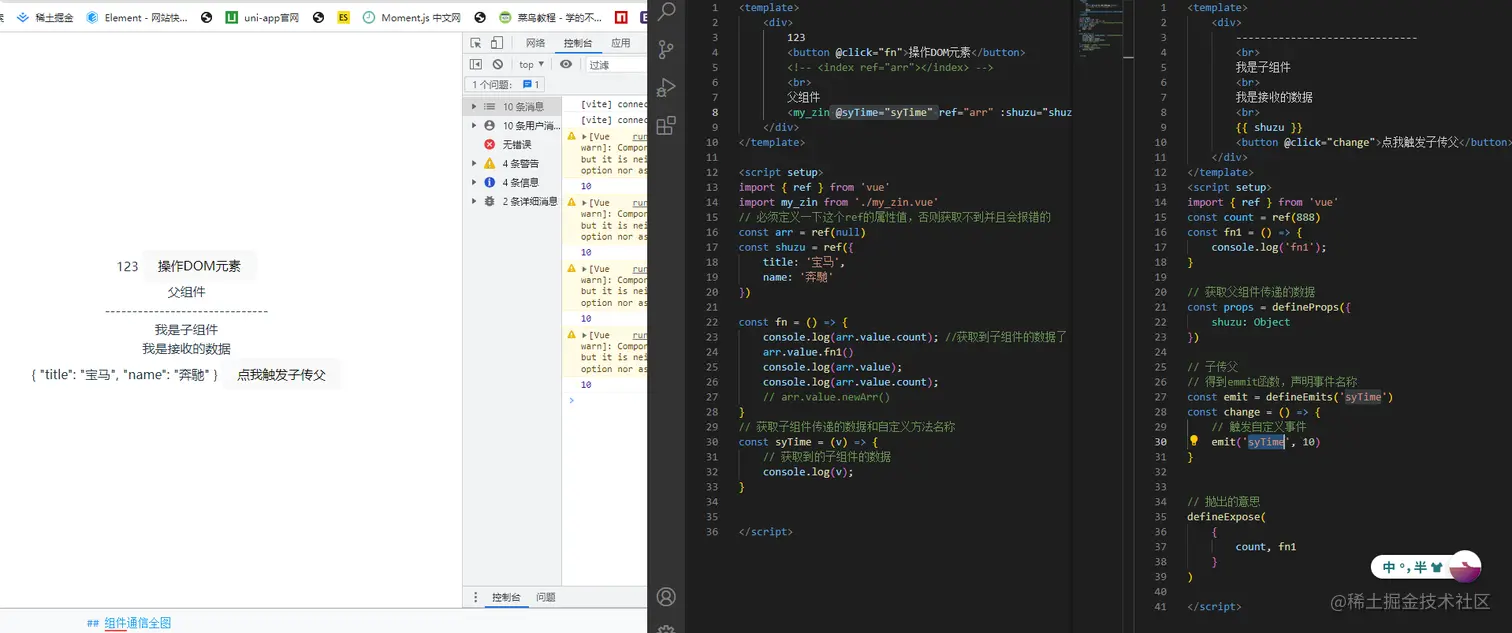1512x633 pixels.
Task: Click the eye live expression icon
Action: [566, 64]
